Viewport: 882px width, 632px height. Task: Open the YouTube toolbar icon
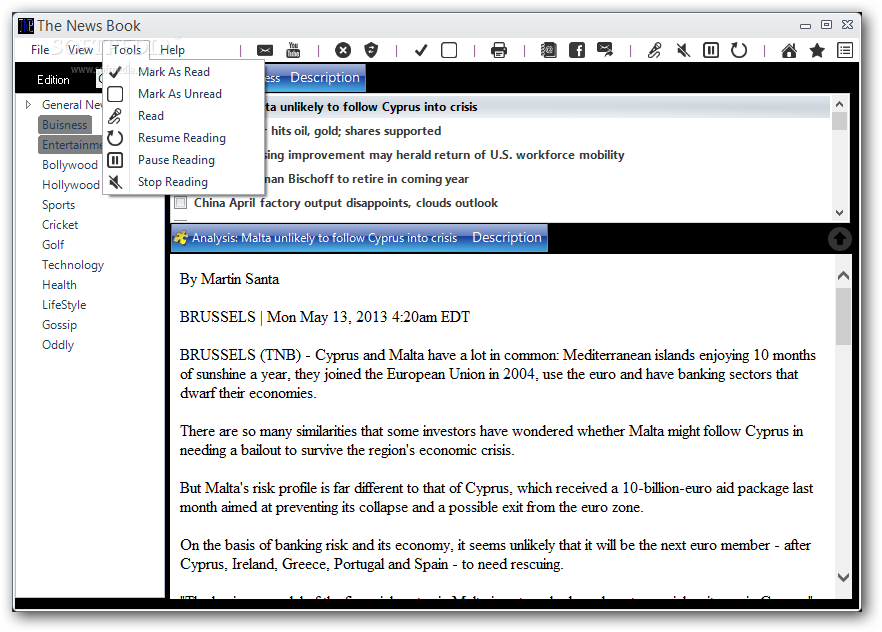coord(293,50)
